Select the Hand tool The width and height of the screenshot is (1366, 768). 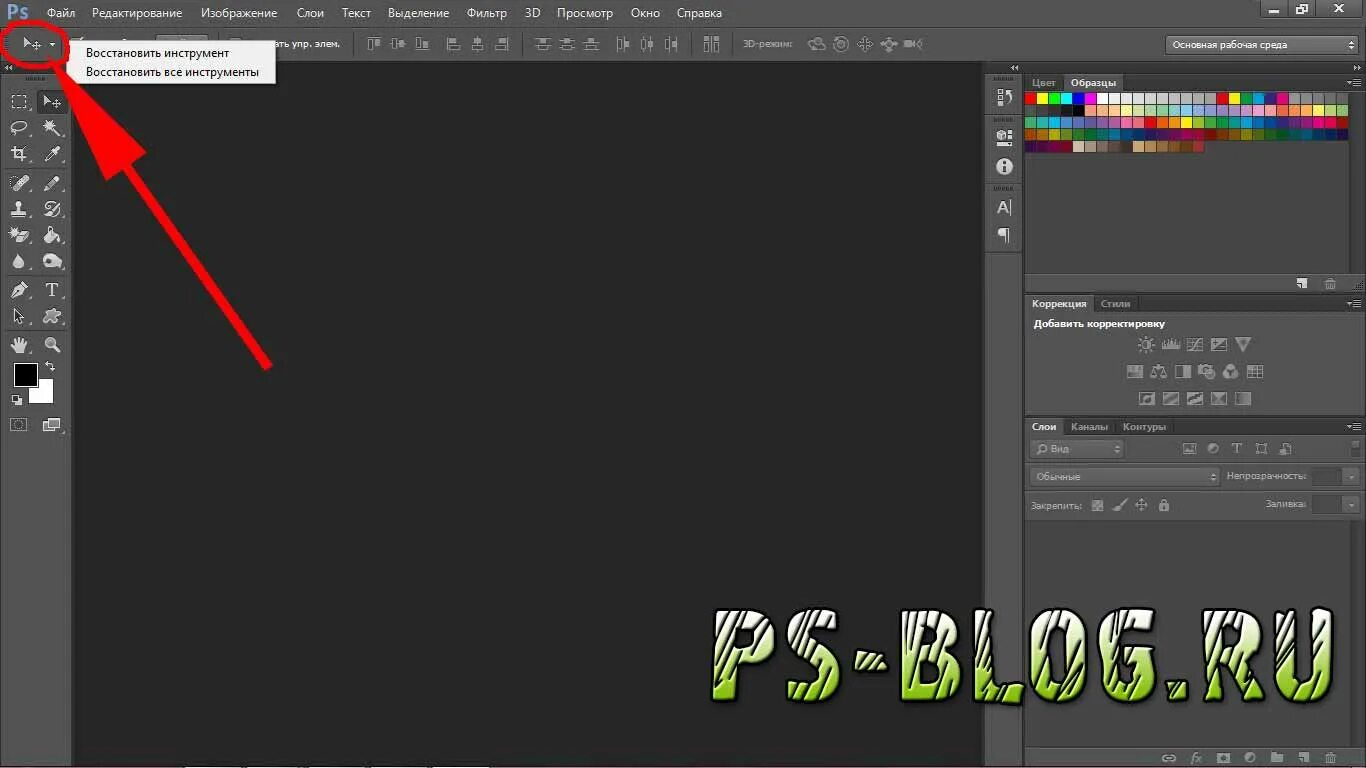click(x=19, y=345)
